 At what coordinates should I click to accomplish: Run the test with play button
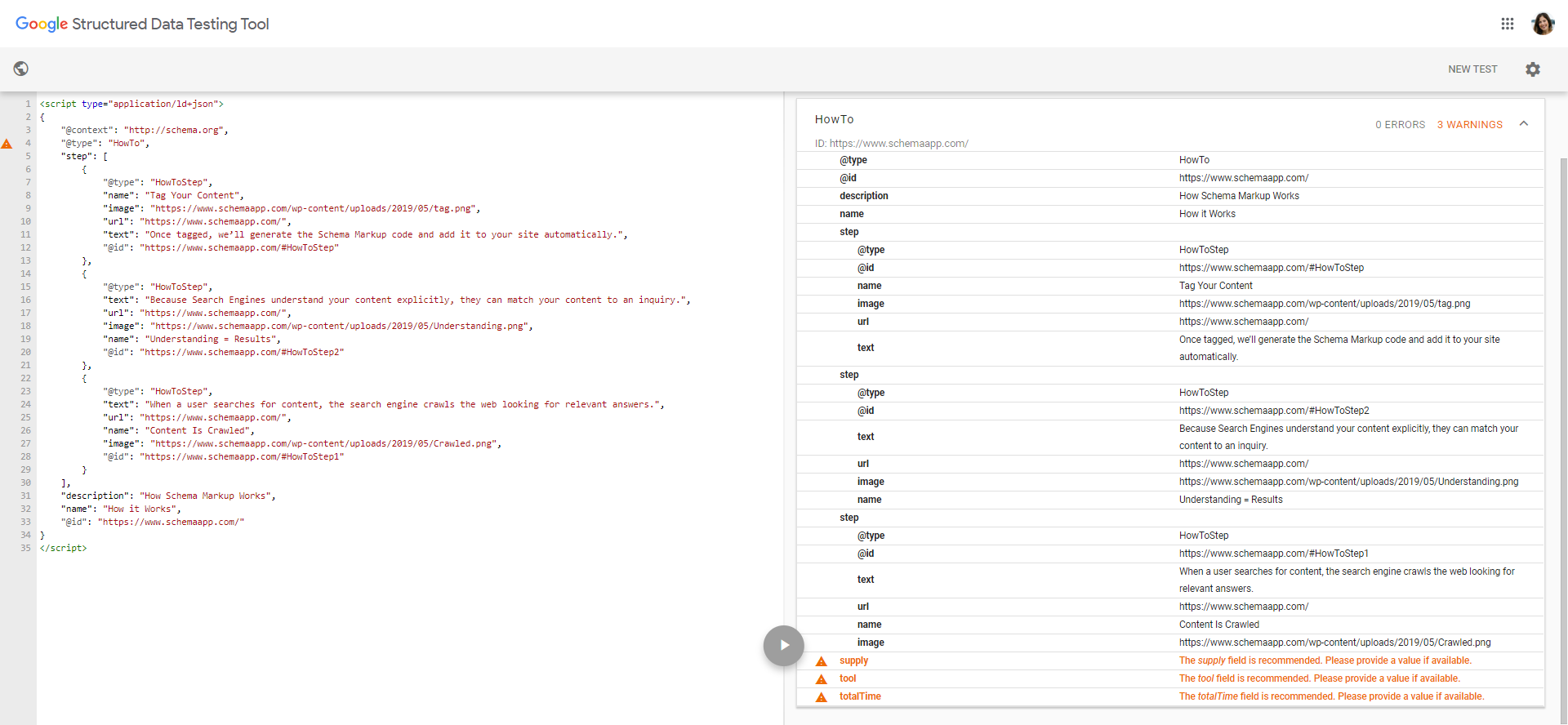pyautogui.click(x=784, y=646)
